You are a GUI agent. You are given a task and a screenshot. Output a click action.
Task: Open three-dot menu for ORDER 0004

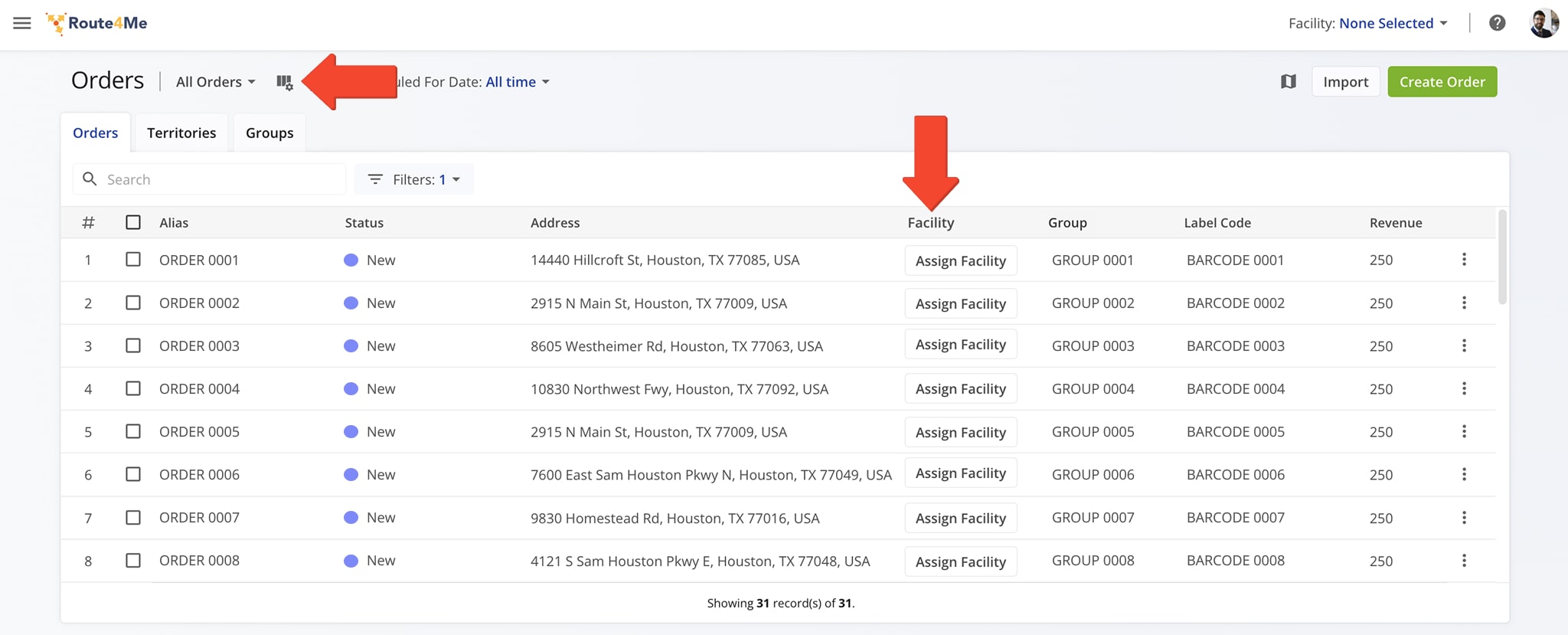click(x=1464, y=388)
